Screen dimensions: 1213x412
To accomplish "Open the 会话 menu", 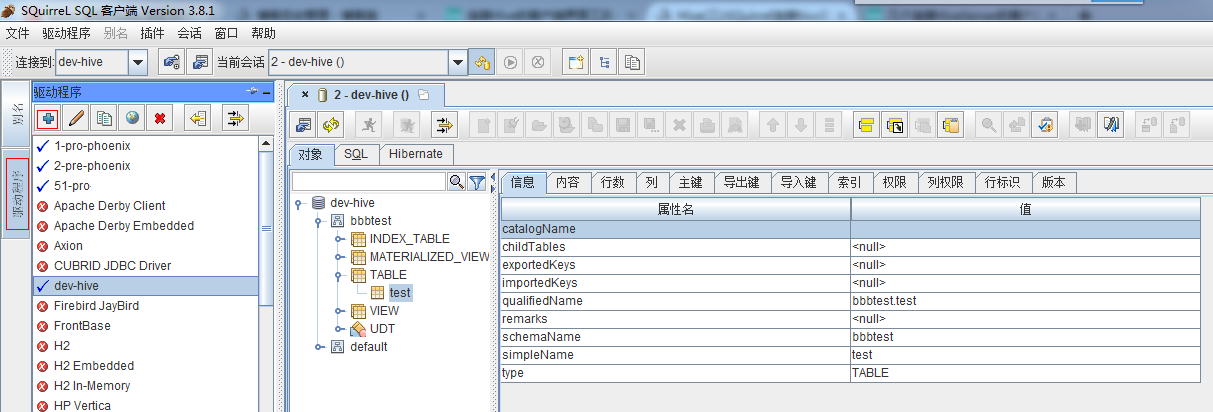I will 189,33.
